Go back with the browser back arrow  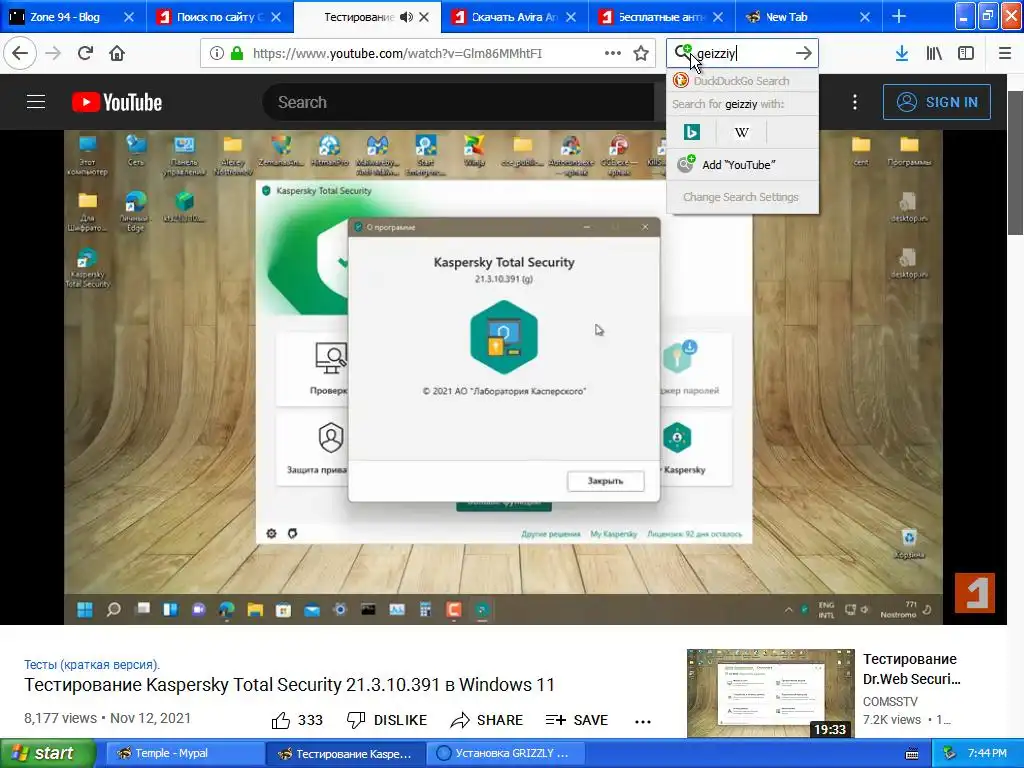[x=20, y=54]
